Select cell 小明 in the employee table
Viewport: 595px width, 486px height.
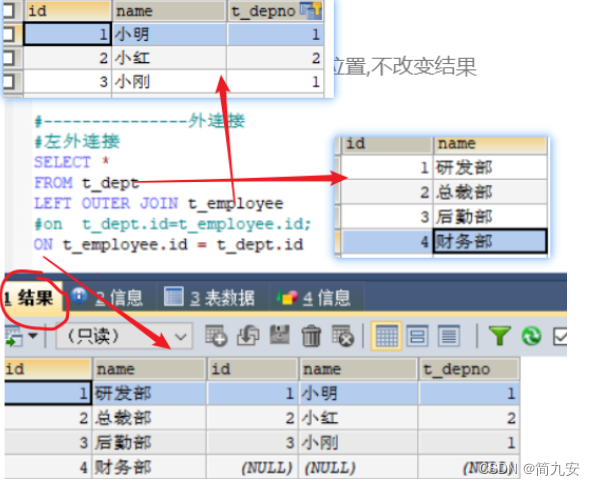pos(169,34)
